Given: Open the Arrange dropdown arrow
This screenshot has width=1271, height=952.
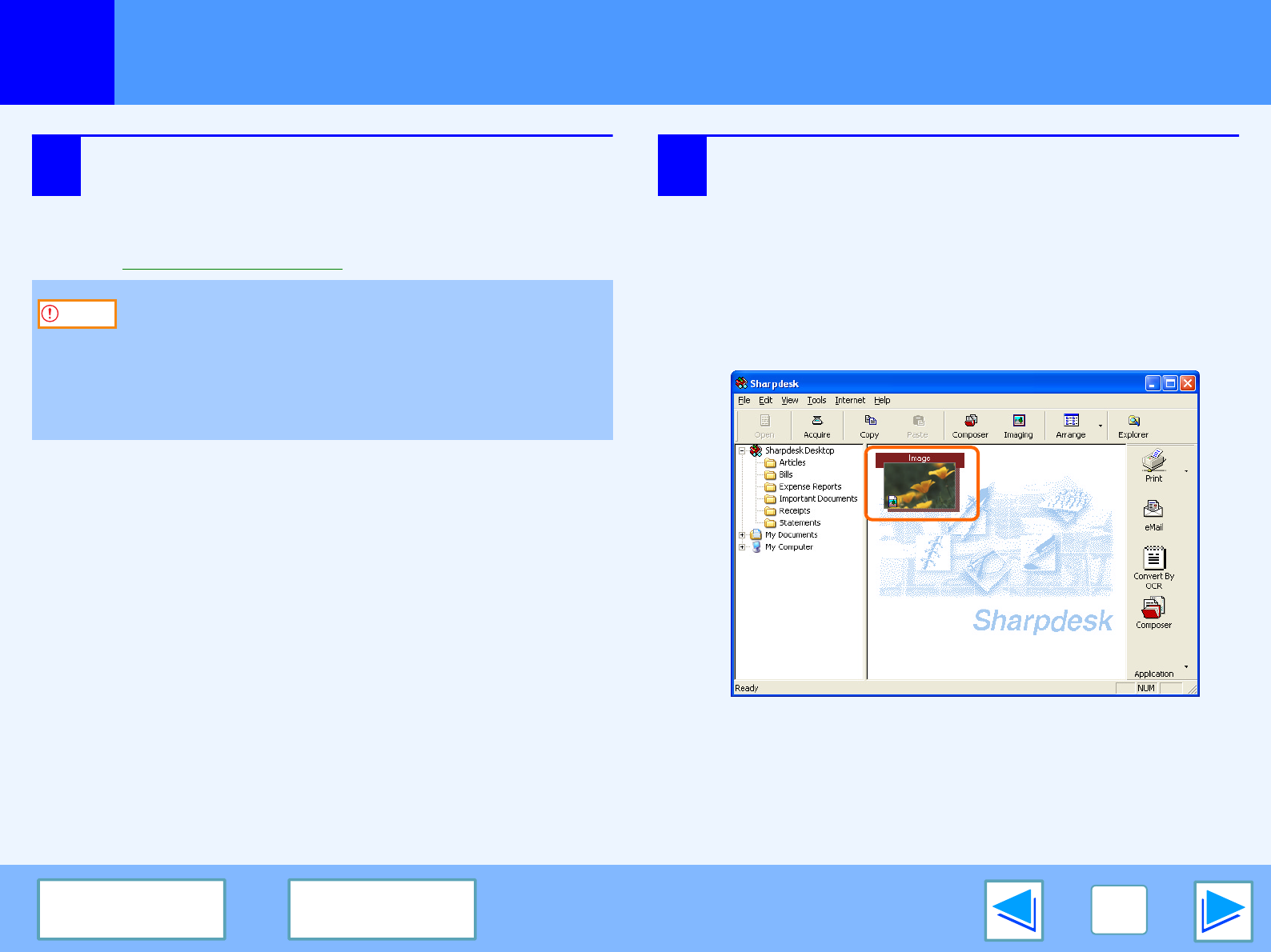Looking at the screenshot, I should click(x=1101, y=426).
